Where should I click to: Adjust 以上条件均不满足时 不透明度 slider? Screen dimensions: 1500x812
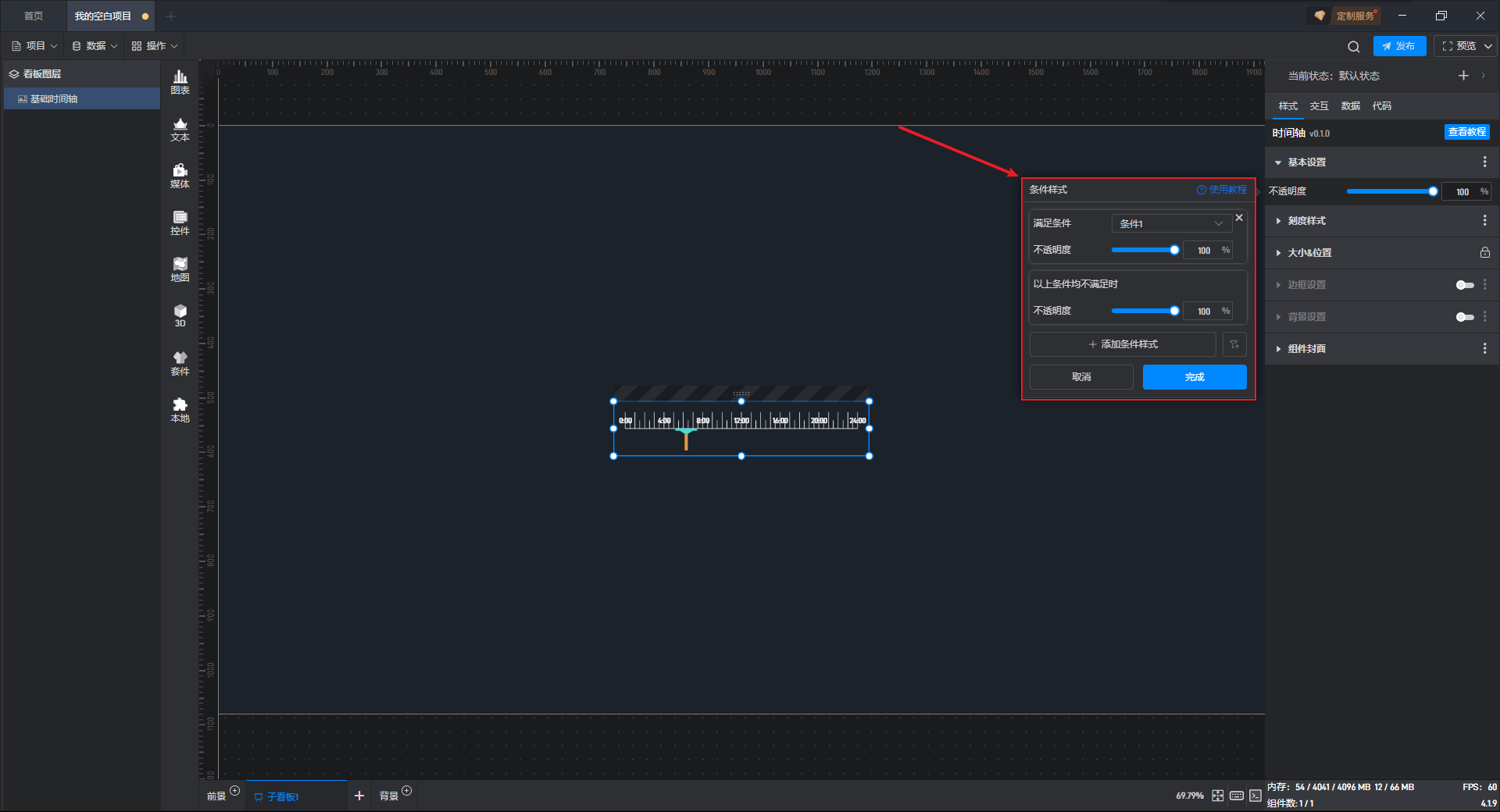pyautogui.click(x=1145, y=311)
